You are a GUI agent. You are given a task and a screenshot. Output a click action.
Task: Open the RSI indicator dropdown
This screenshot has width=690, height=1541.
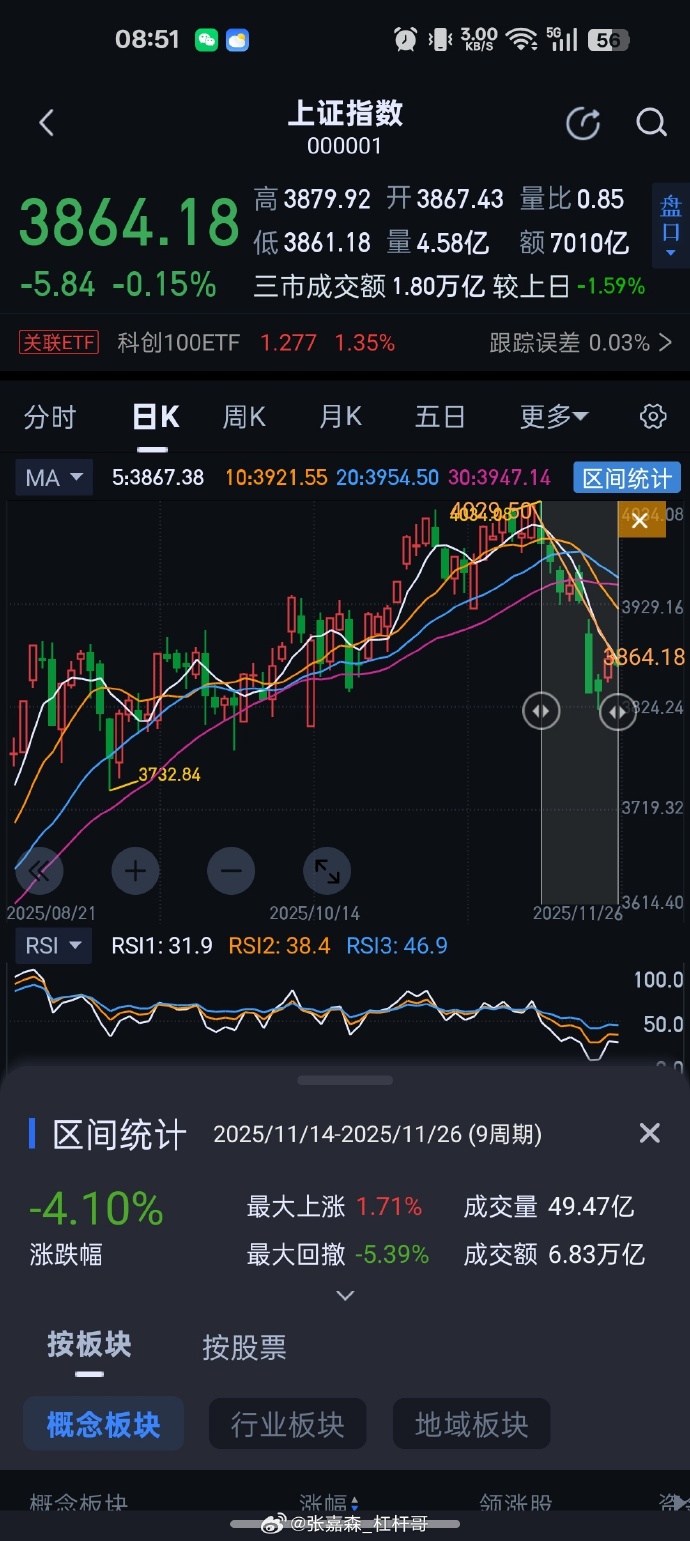(53, 946)
